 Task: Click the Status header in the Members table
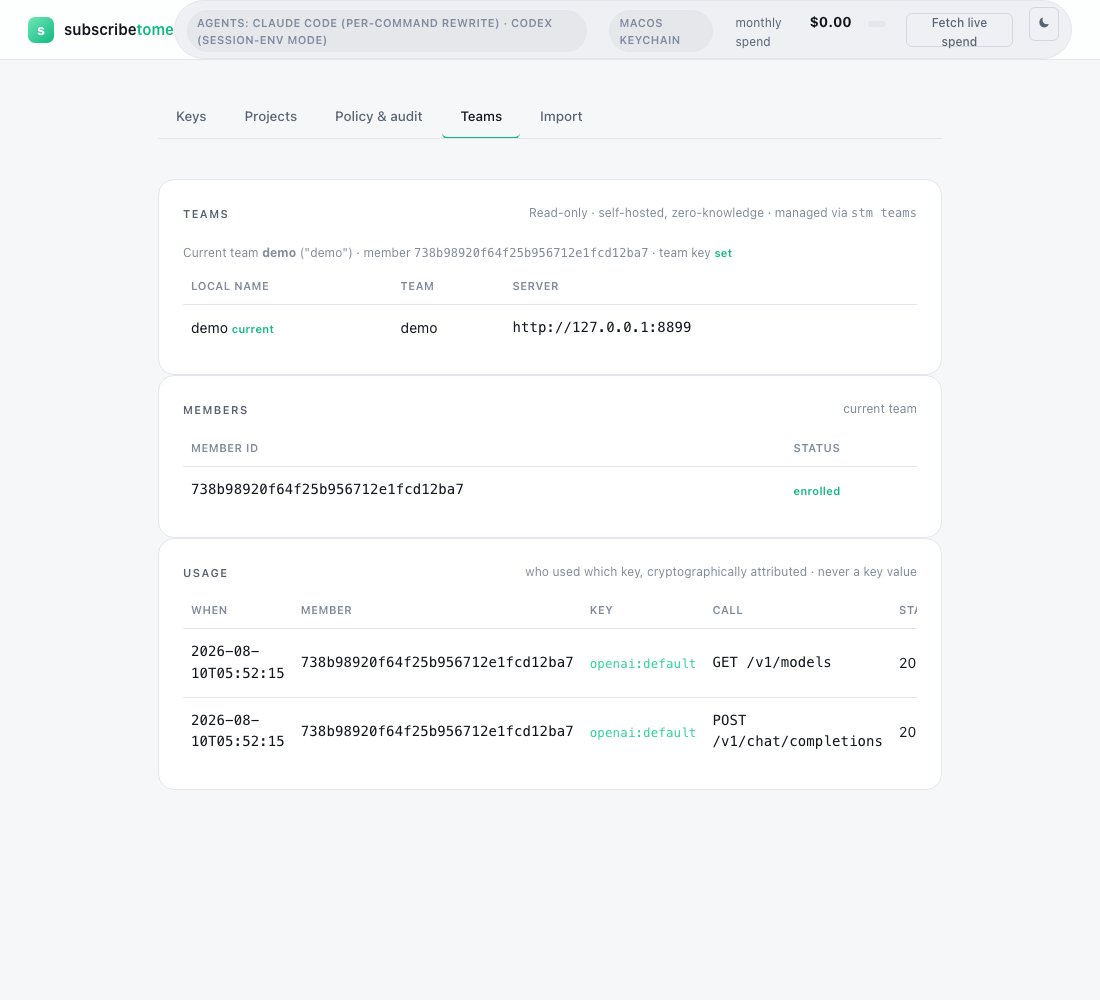pyautogui.click(x=817, y=448)
